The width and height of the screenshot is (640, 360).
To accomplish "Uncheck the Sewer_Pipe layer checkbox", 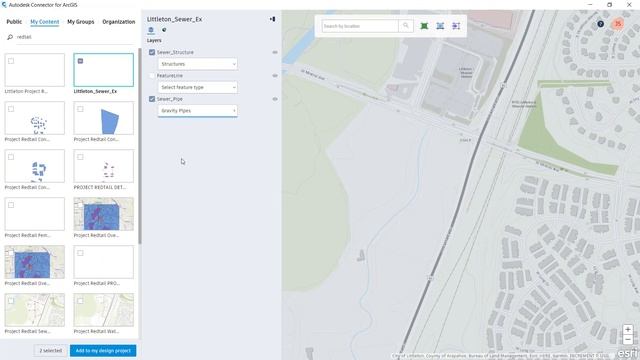I will click(x=152, y=99).
